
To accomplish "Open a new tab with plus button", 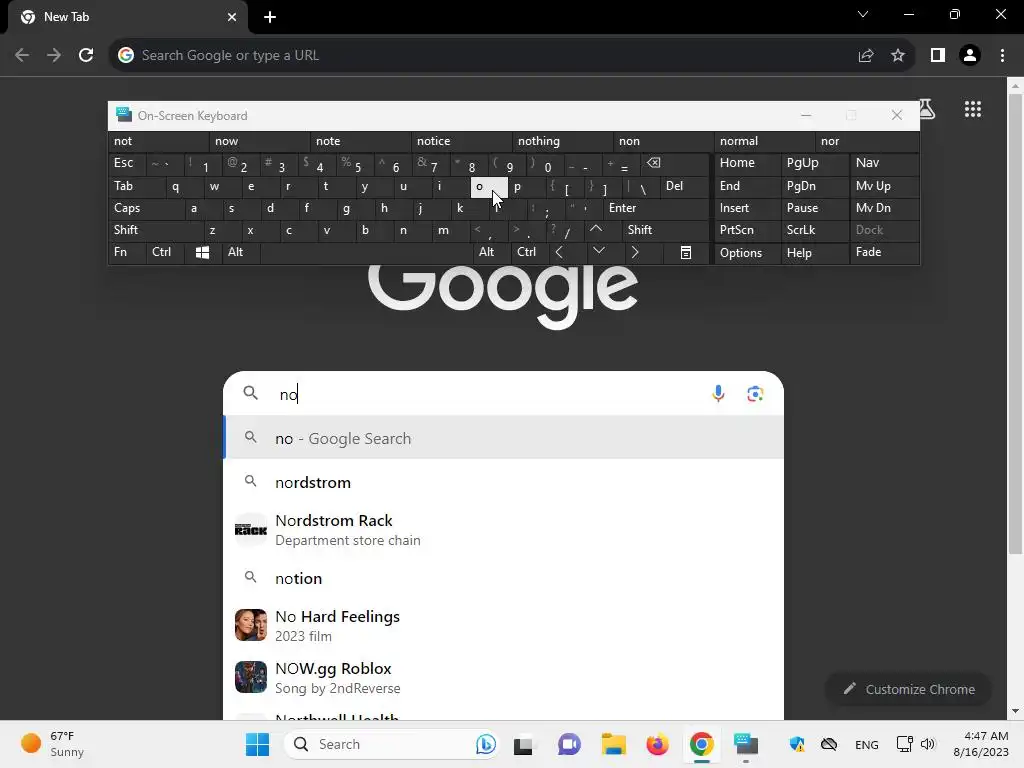I will pos(270,17).
